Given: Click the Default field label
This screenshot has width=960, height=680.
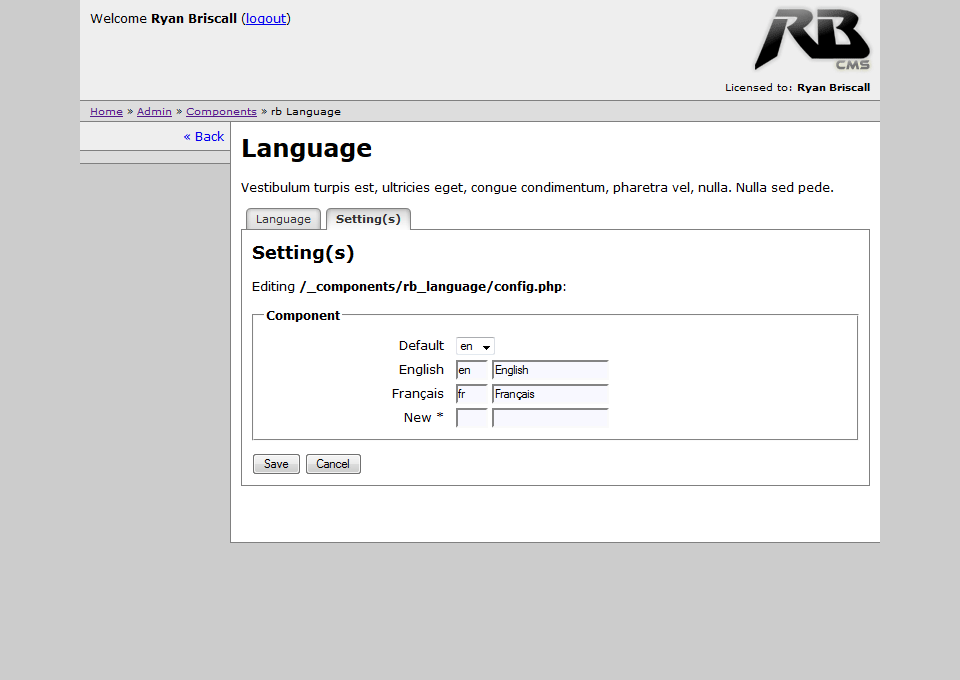Looking at the screenshot, I should 421,346.
